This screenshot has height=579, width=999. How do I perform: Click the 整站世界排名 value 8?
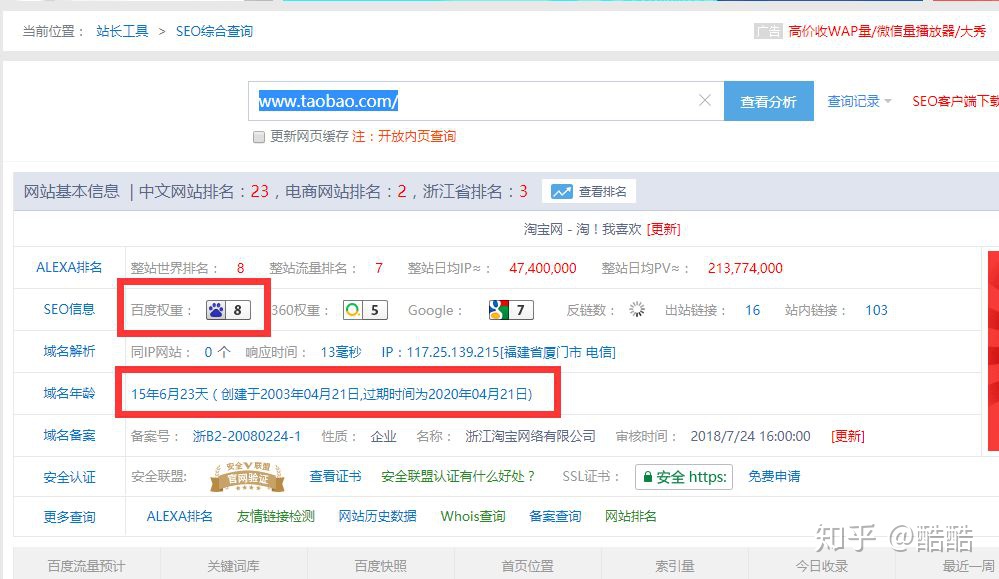pos(240,268)
